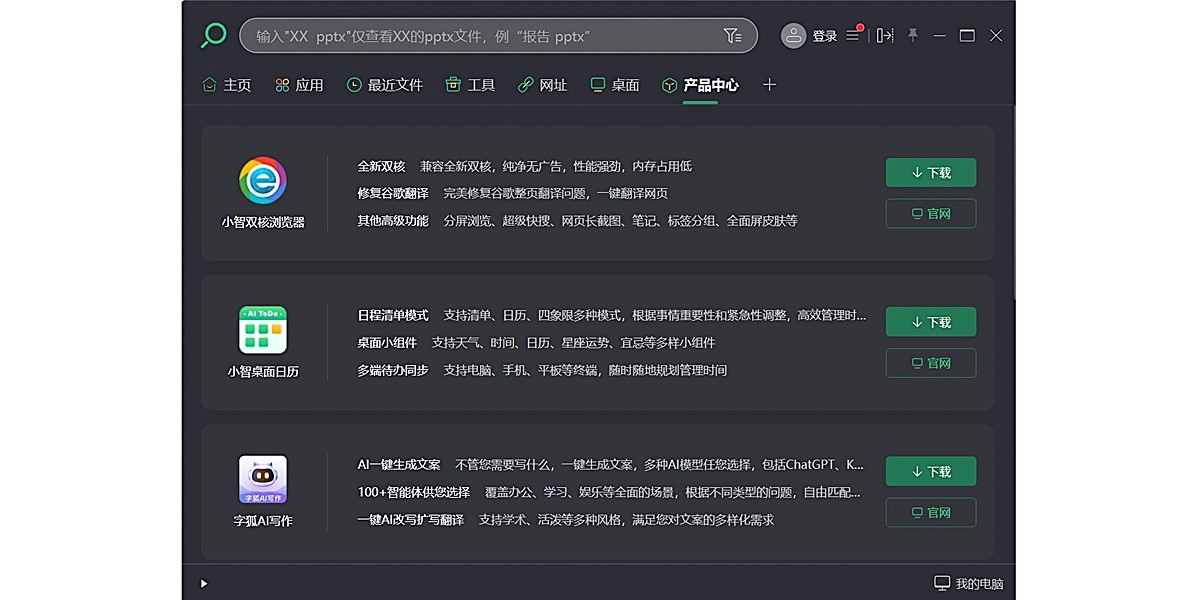Click the sidebar dock panel icon
Viewport: 1200px width, 600px height.
click(x=885, y=36)
